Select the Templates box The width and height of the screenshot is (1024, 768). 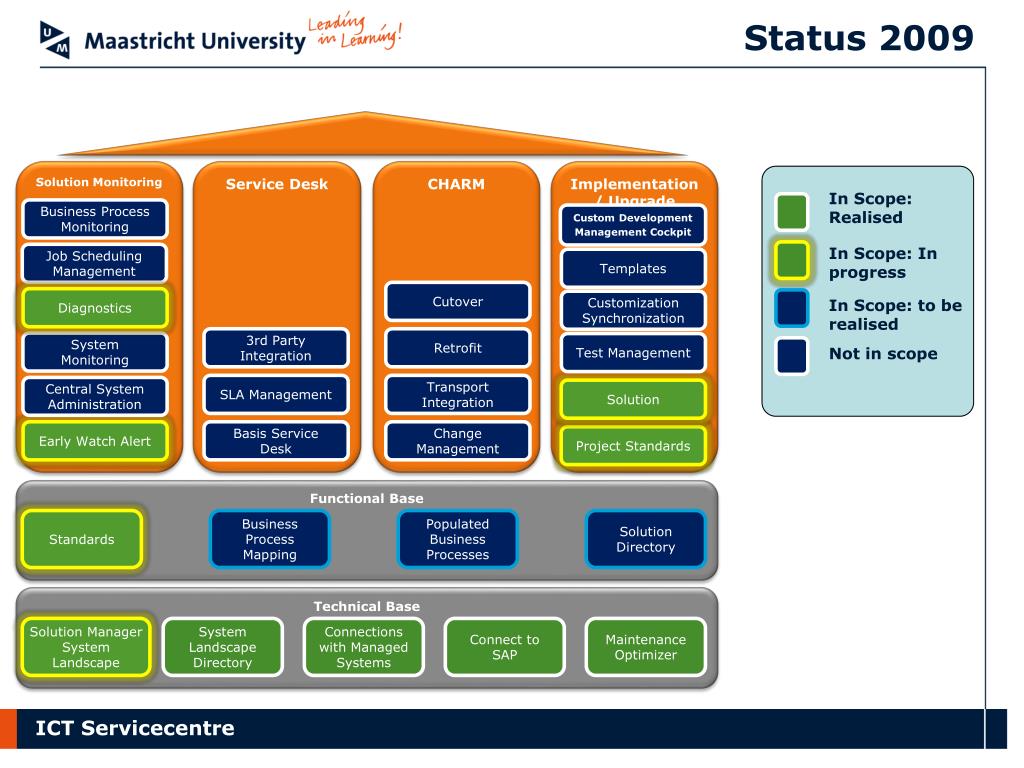633,268
